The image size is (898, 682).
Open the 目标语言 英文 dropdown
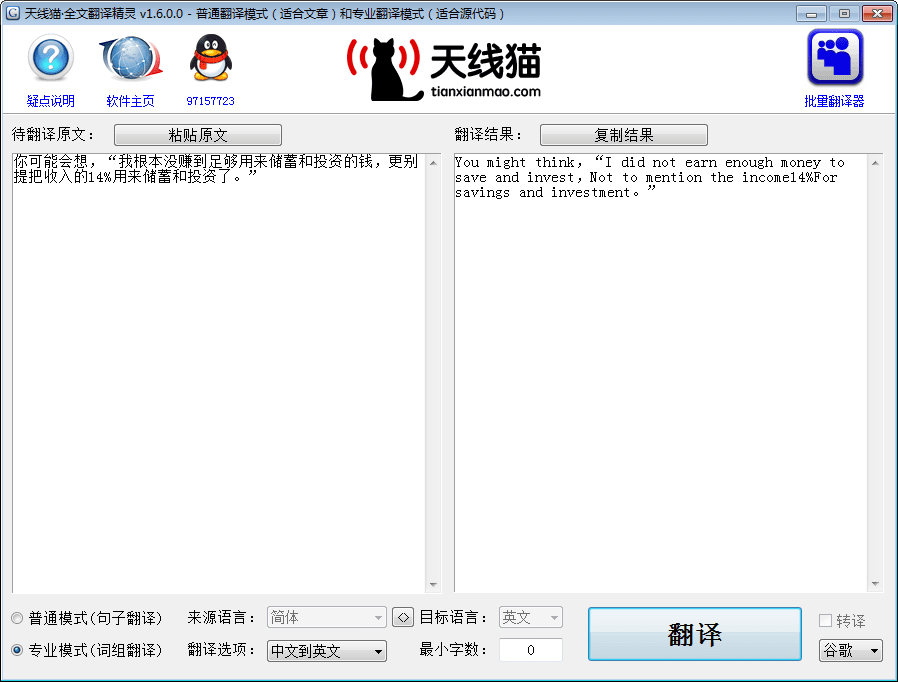click(x=530, y=617)
